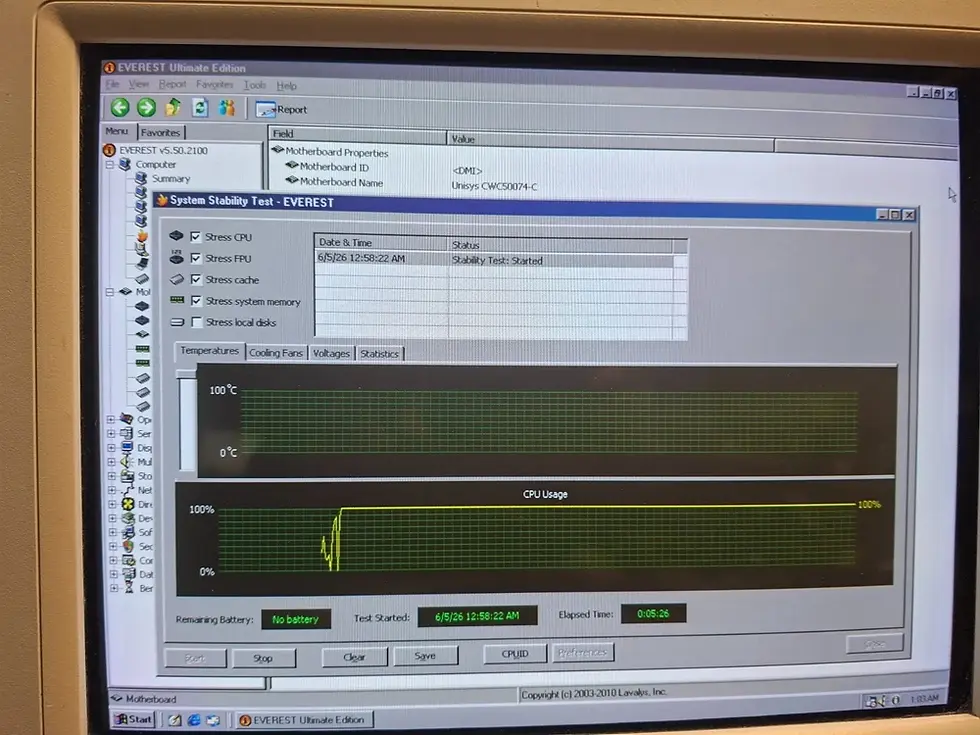Click the Up folder arrow icon
Viewport: 980px width, 735px height.
[173, 108]
